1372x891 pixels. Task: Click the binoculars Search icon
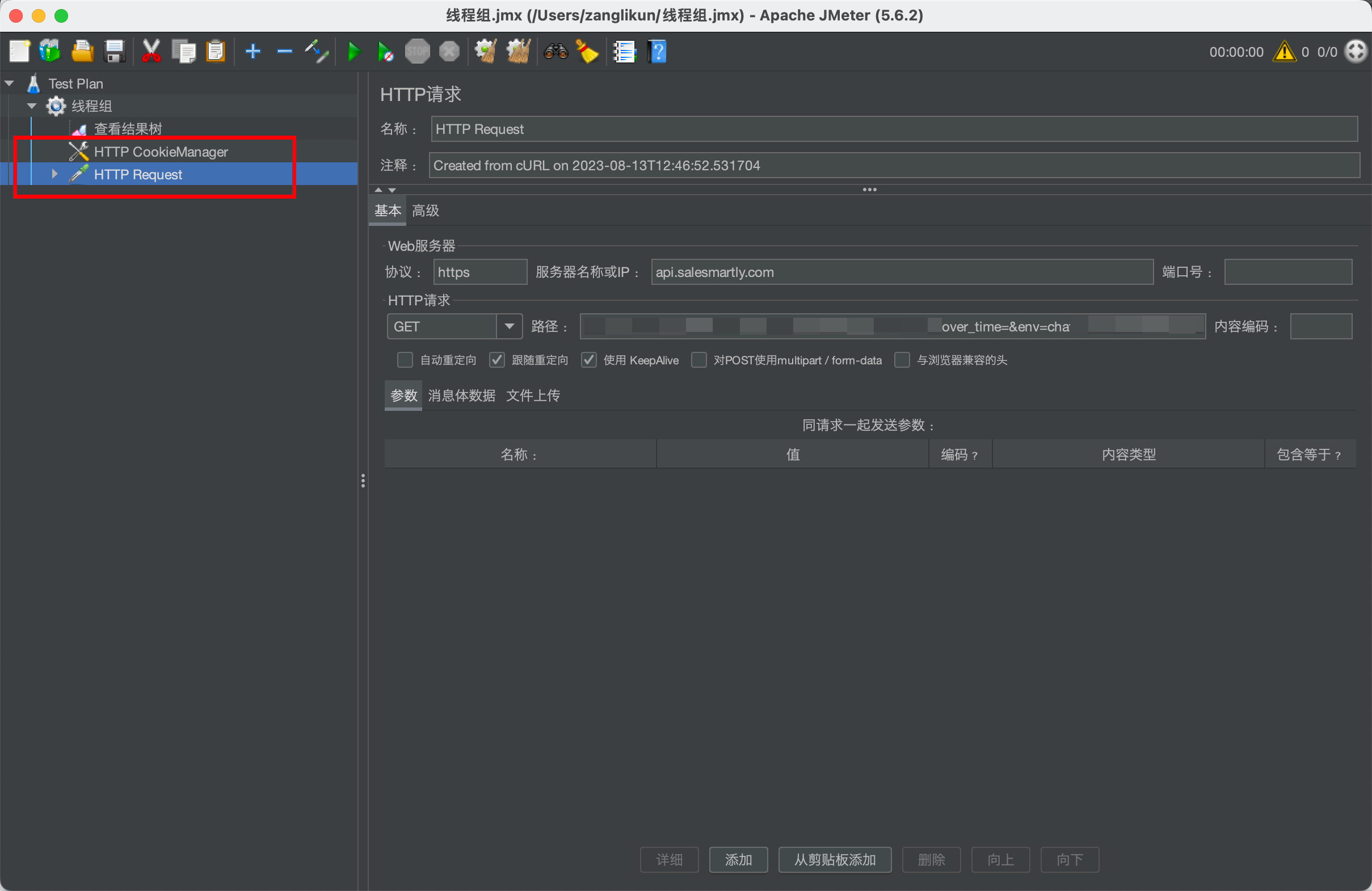tap(555, 52)
